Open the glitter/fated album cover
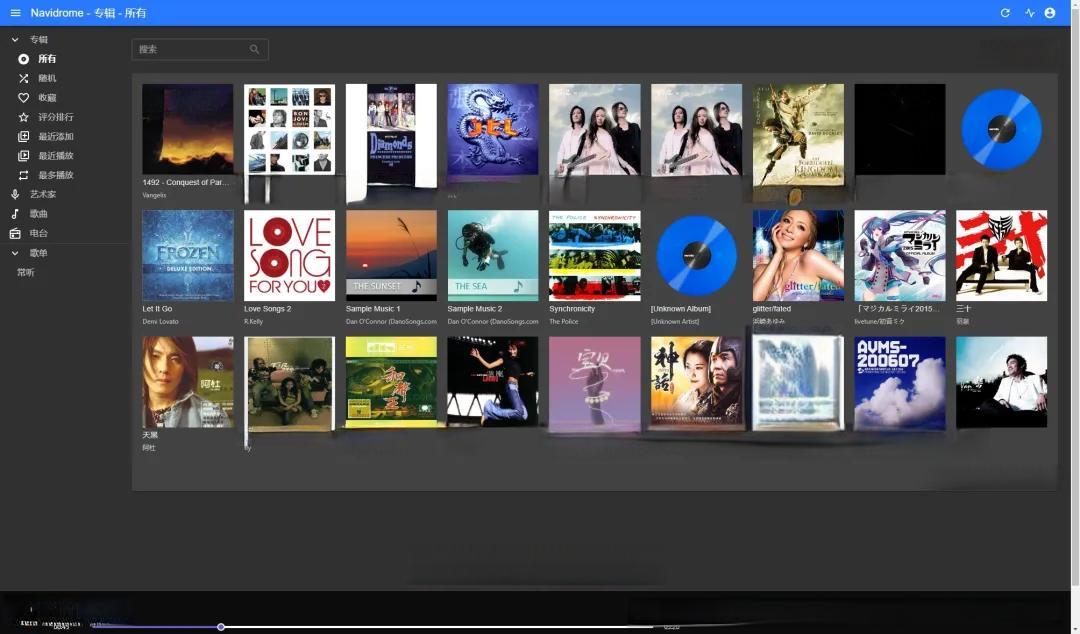The image size is (1080, 634). click(798, 256)
